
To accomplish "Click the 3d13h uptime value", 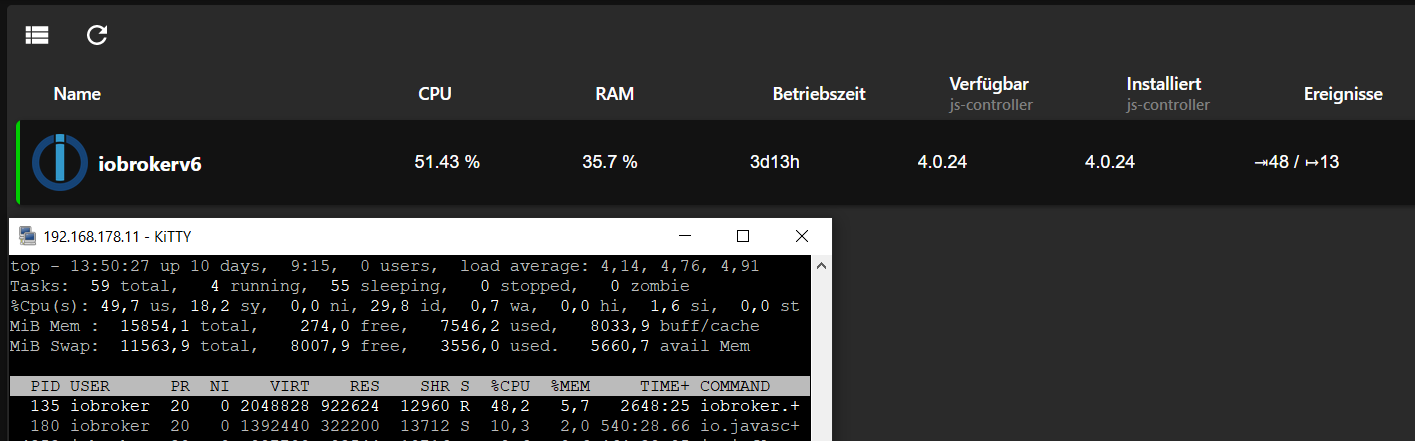I will (x=775, y=162).
